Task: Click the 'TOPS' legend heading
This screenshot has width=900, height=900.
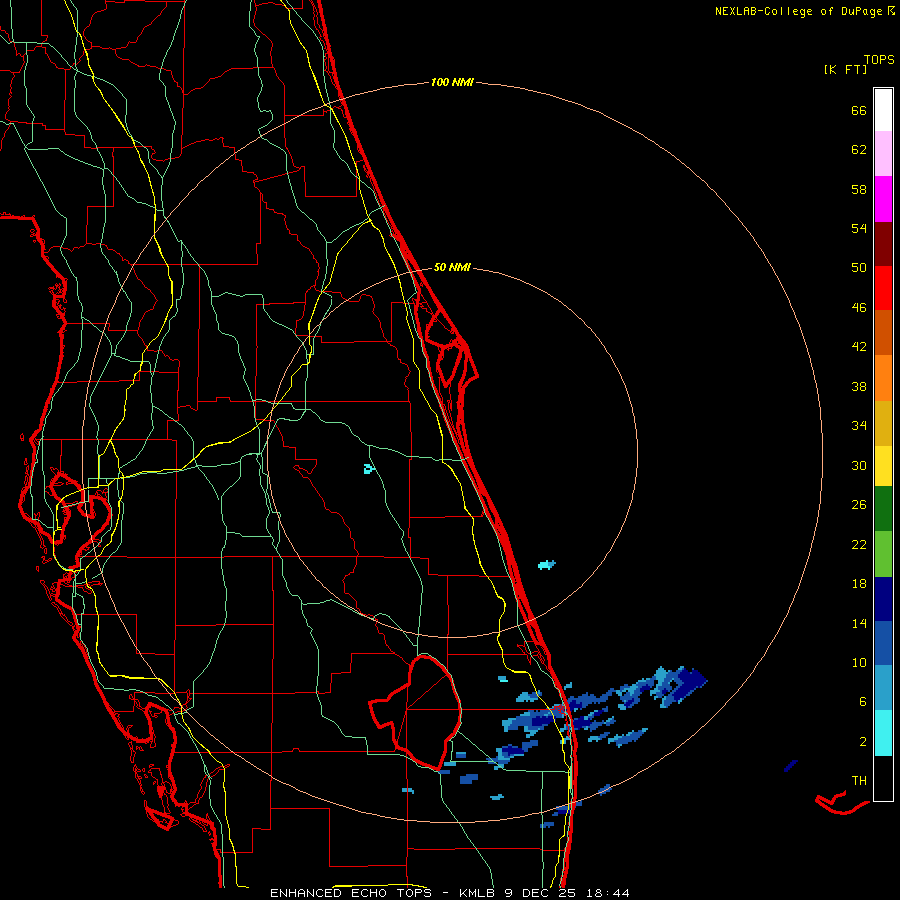Action: 879,59
